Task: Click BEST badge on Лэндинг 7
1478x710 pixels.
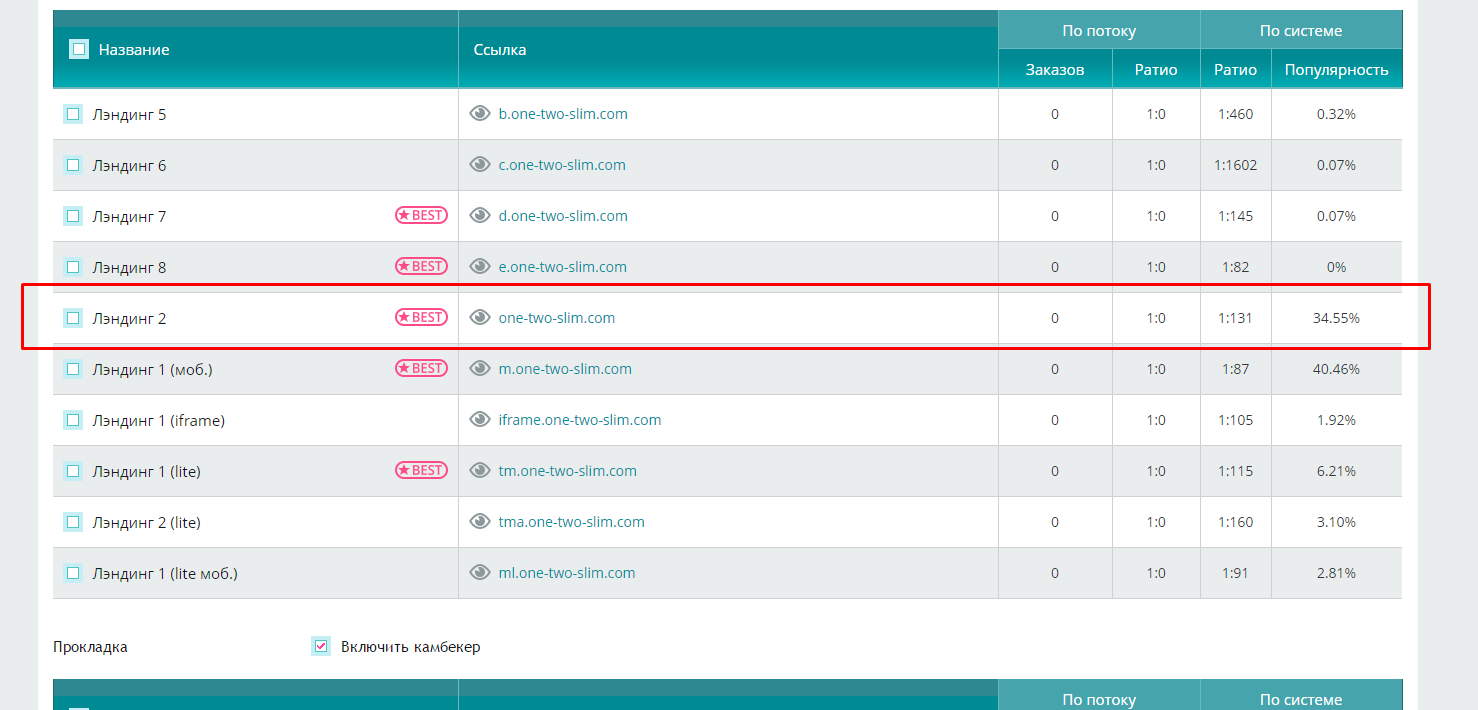Action: pyautogui.click(x=421, y=215)
